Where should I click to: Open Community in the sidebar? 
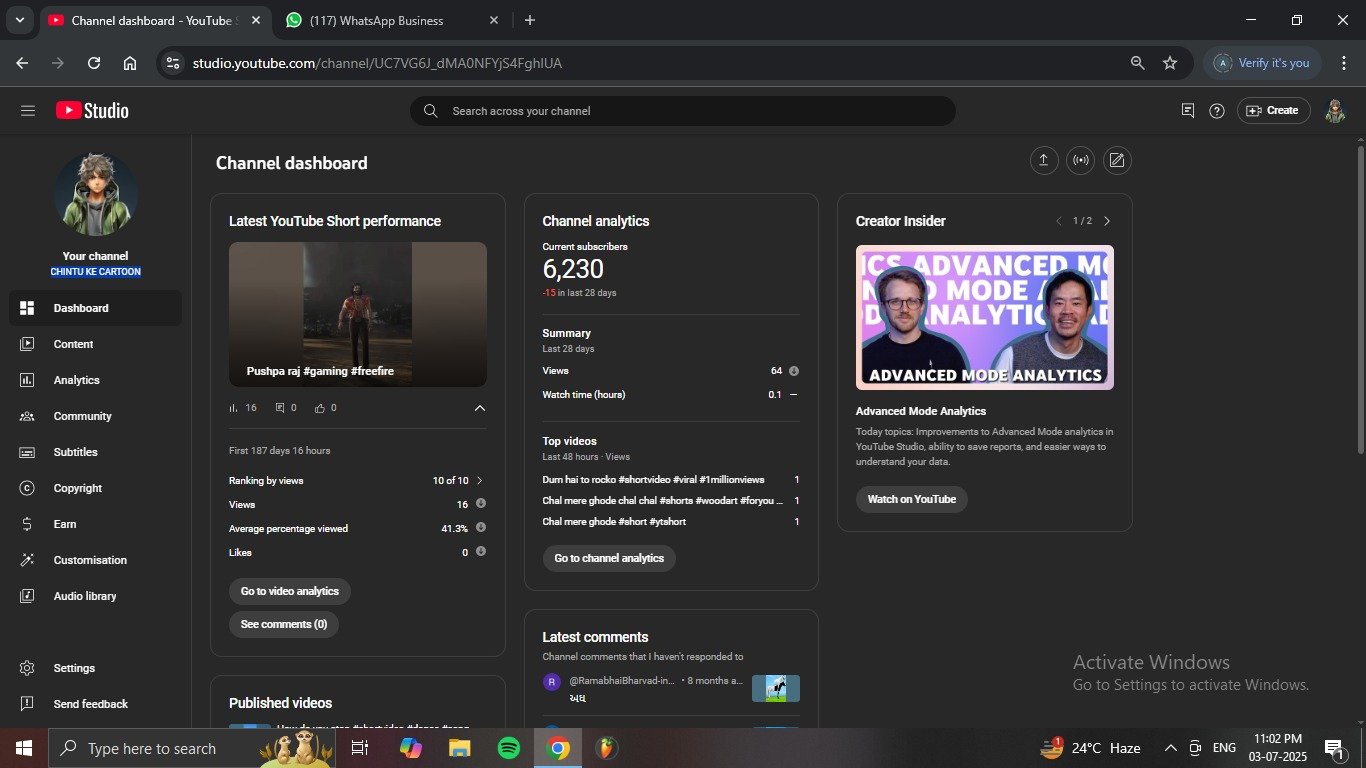point(95,416)
